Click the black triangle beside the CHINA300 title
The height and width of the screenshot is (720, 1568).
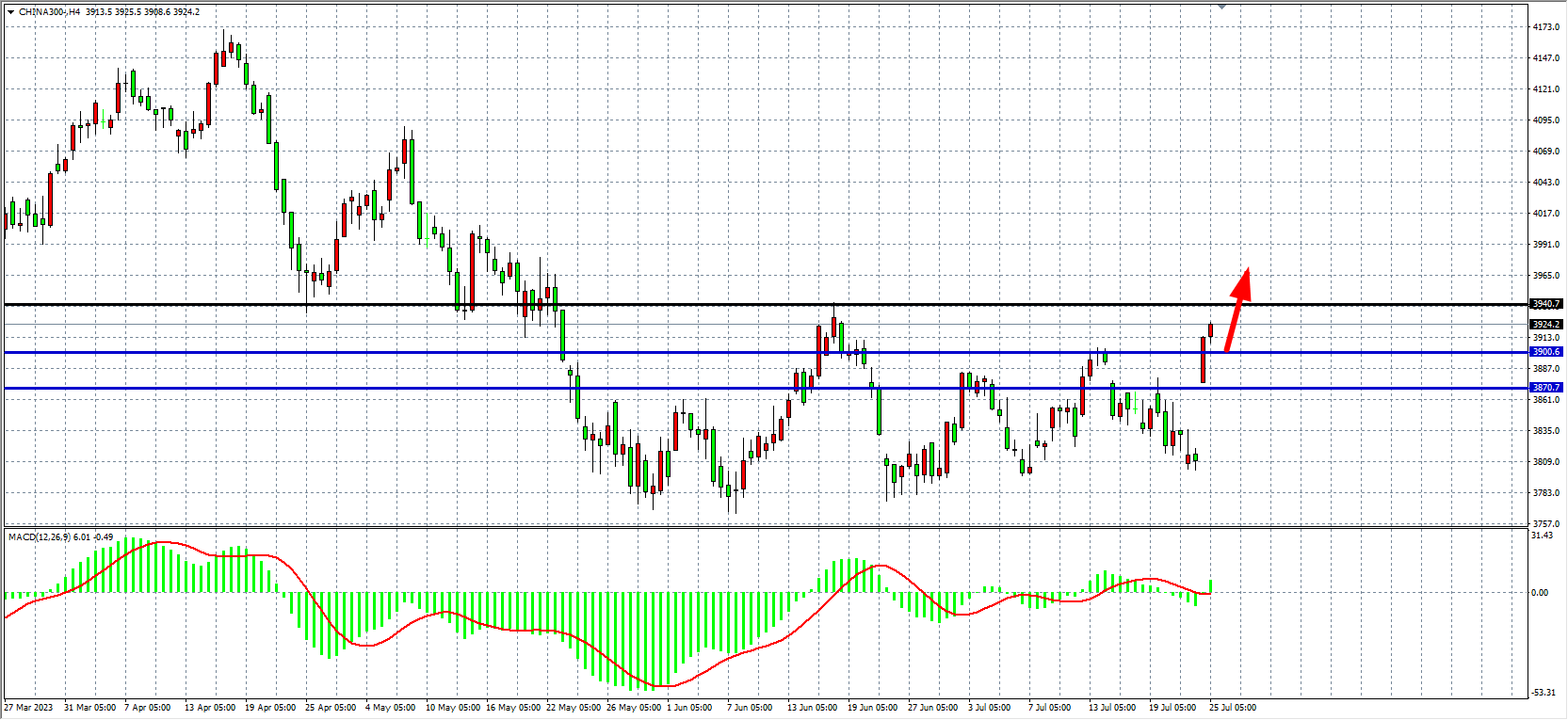[x=10, y=12]
